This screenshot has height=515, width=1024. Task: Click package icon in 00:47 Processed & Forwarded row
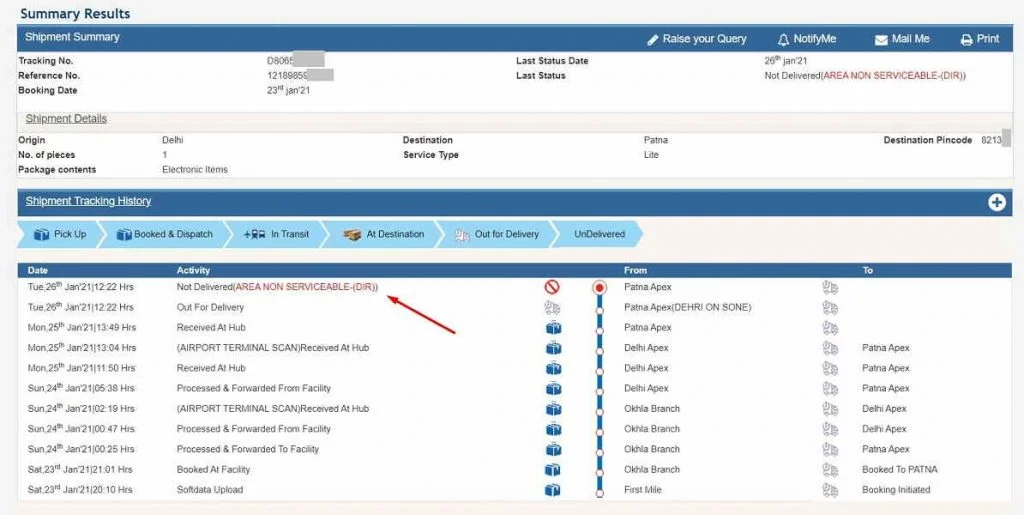[552, 429]
